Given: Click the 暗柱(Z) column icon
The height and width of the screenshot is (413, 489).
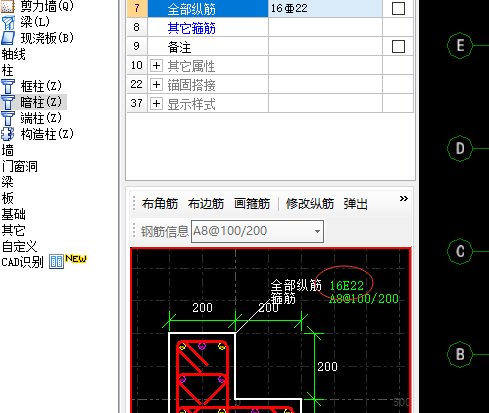Looking at the screenshot, I should [8, 102].
